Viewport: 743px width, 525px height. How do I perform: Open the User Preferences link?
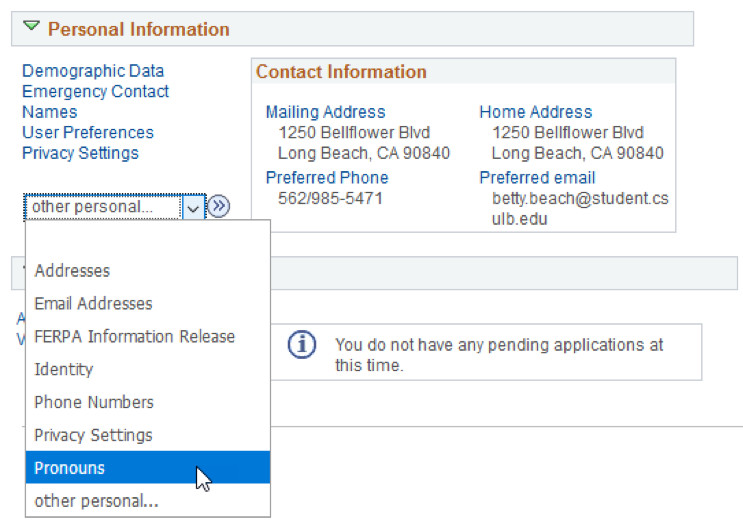click(88, 132)
